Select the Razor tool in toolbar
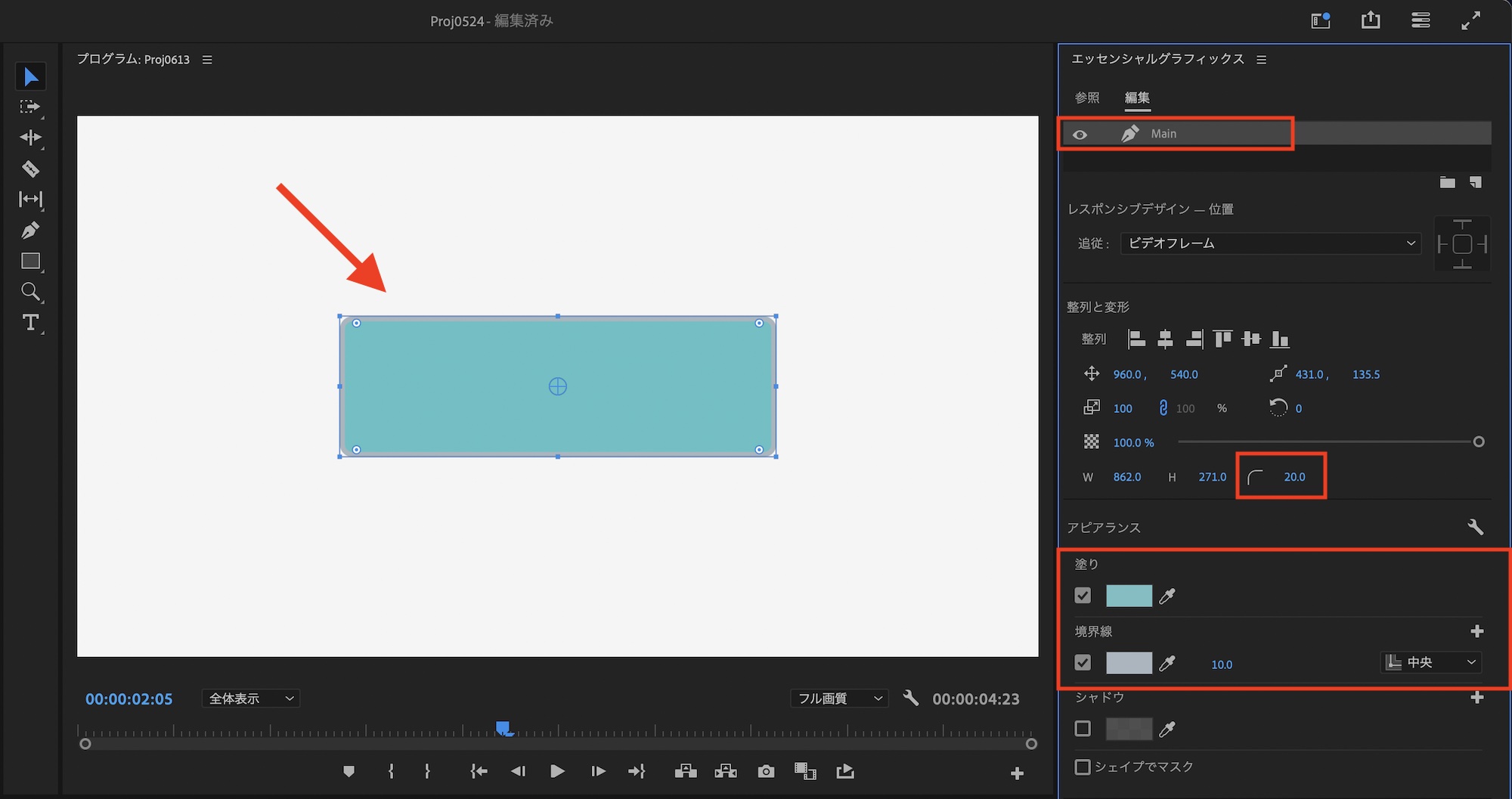This screenshot has width=1512, height=799. [30, 169]
